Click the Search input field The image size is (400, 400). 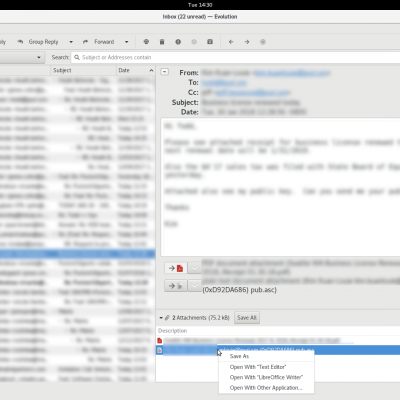[236, 57]
